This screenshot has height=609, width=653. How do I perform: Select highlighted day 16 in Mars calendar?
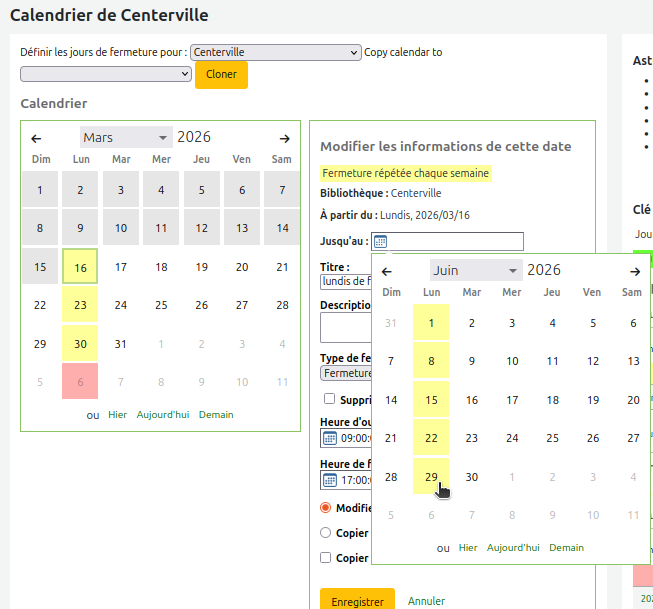80,267
